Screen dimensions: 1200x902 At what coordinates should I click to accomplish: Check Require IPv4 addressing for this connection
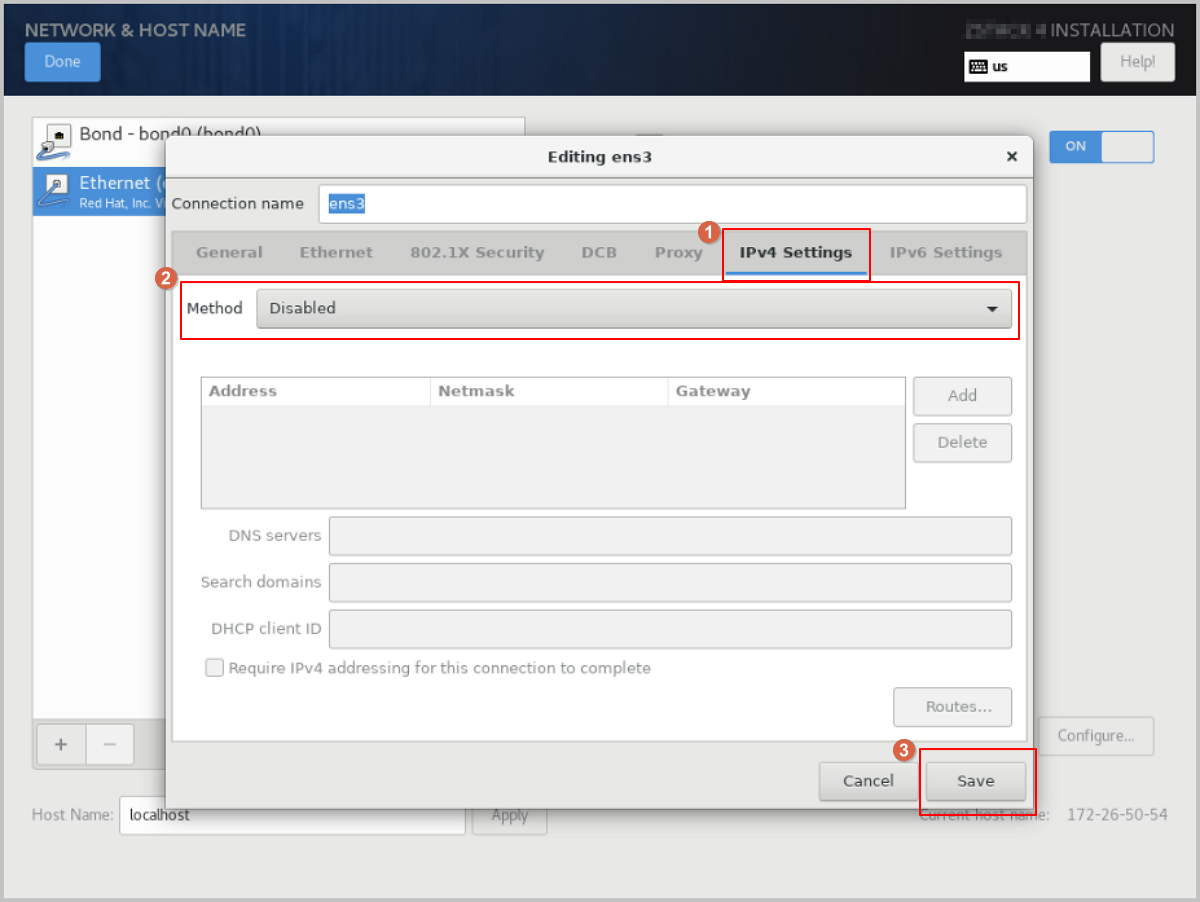(214, 668)
